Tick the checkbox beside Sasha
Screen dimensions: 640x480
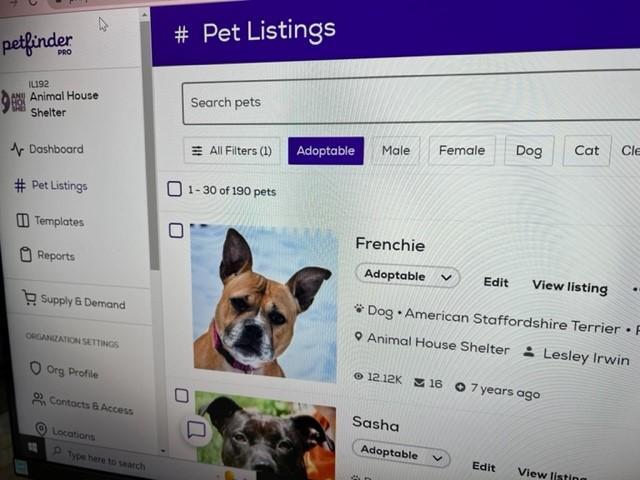point(182,396)
